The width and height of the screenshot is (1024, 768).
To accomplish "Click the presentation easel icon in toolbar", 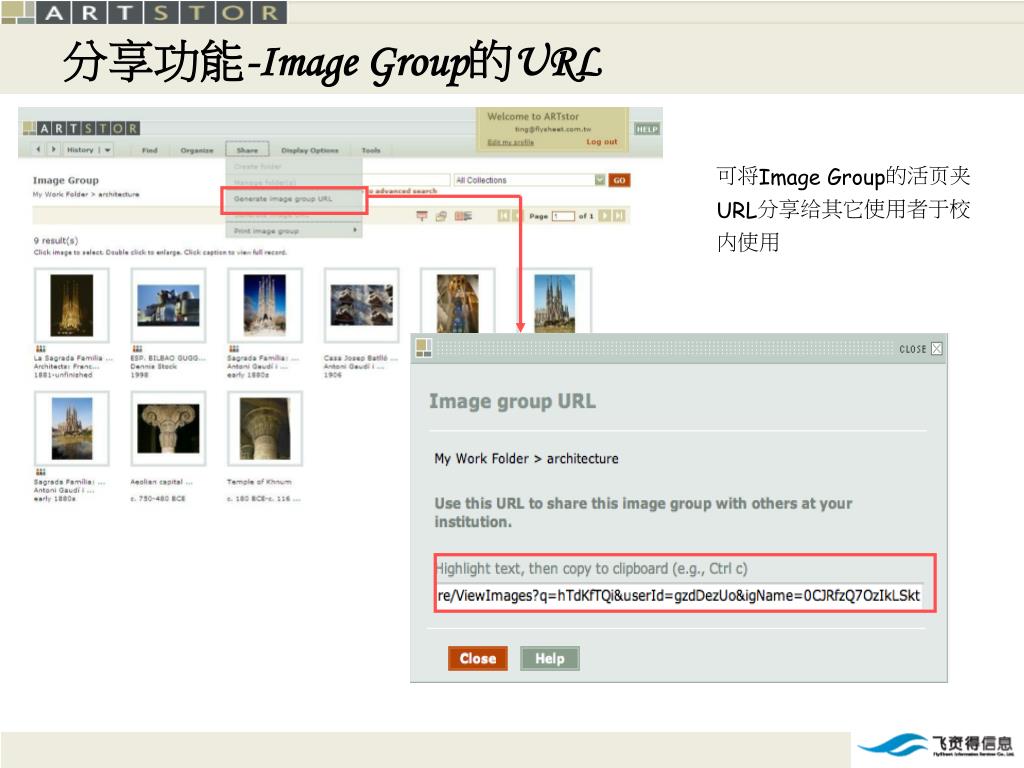I will coord(422,216).
